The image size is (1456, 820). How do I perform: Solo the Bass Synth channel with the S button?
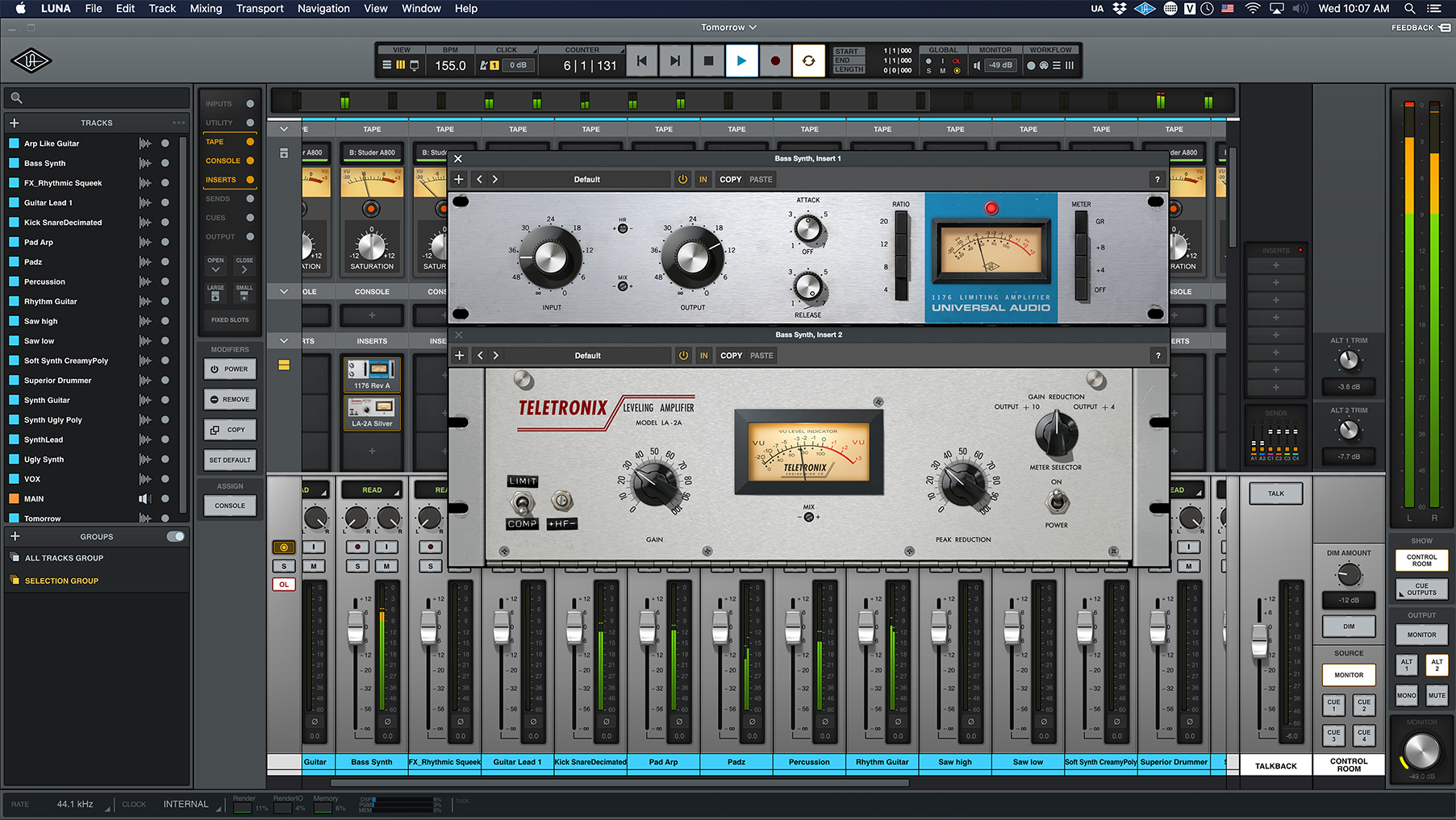(x=357, y=566)
